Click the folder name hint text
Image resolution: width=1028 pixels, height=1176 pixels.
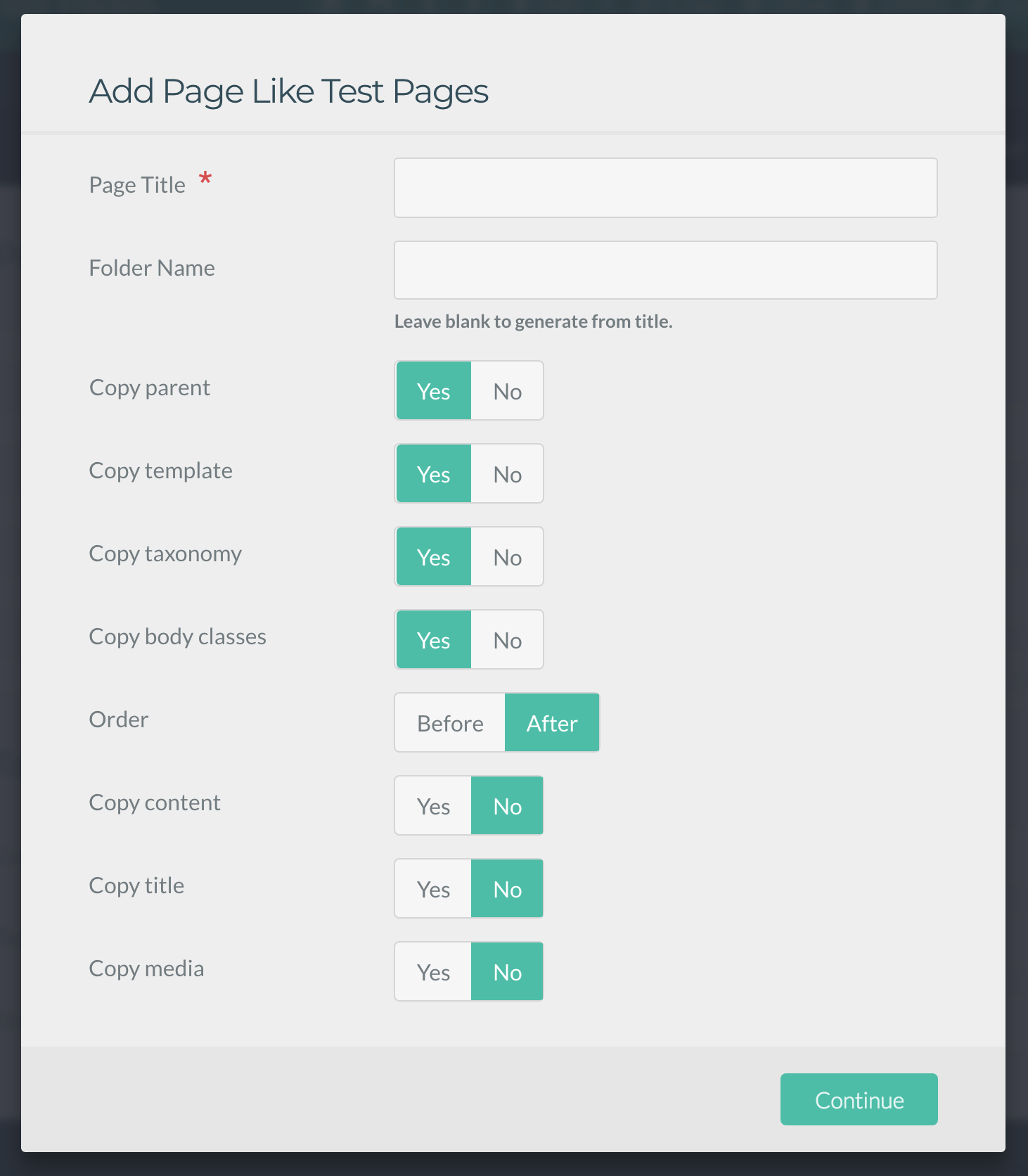(x=532, y=321)
